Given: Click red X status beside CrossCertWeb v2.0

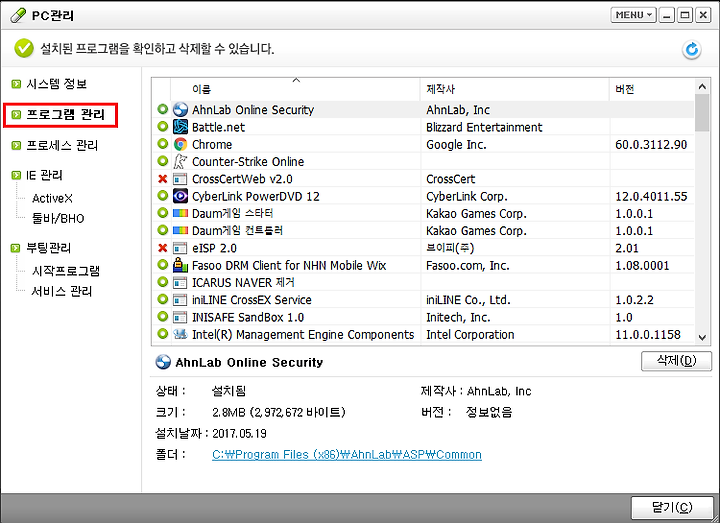Looking at the screenshot, I should tap(163, 179).
